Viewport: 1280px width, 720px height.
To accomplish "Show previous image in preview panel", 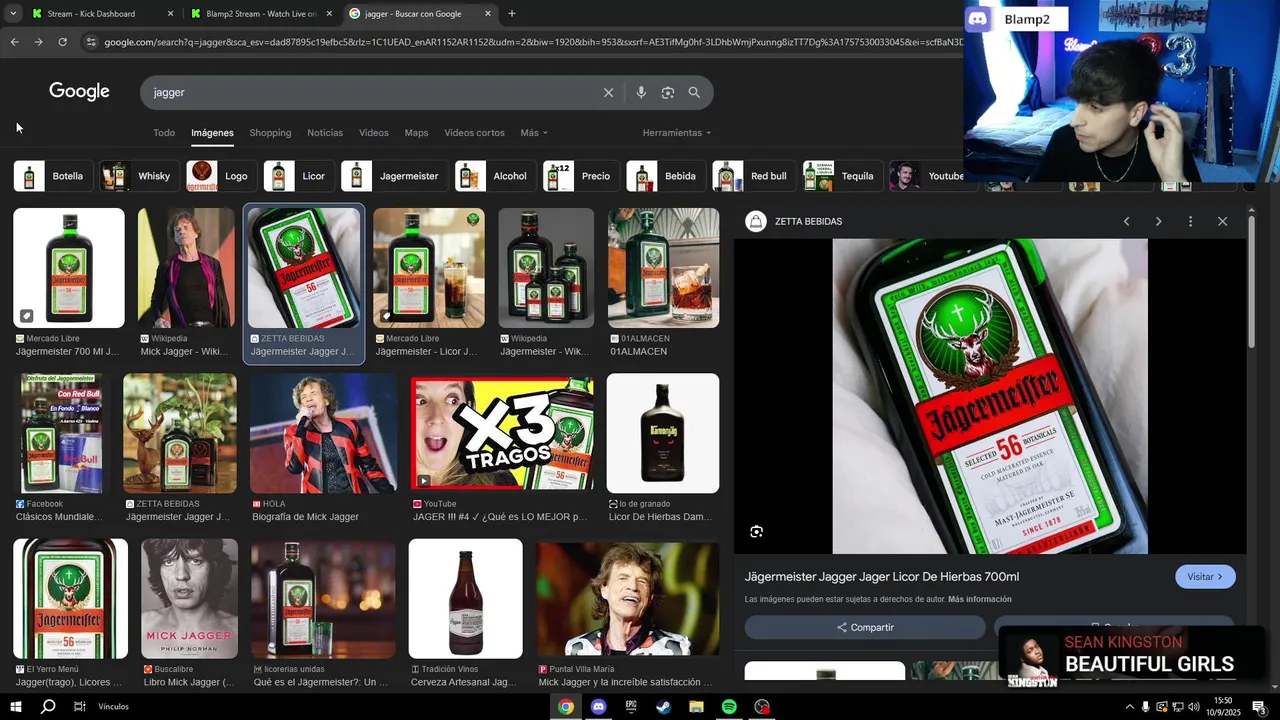I will pyautogui.click(x=1126, y=221).
